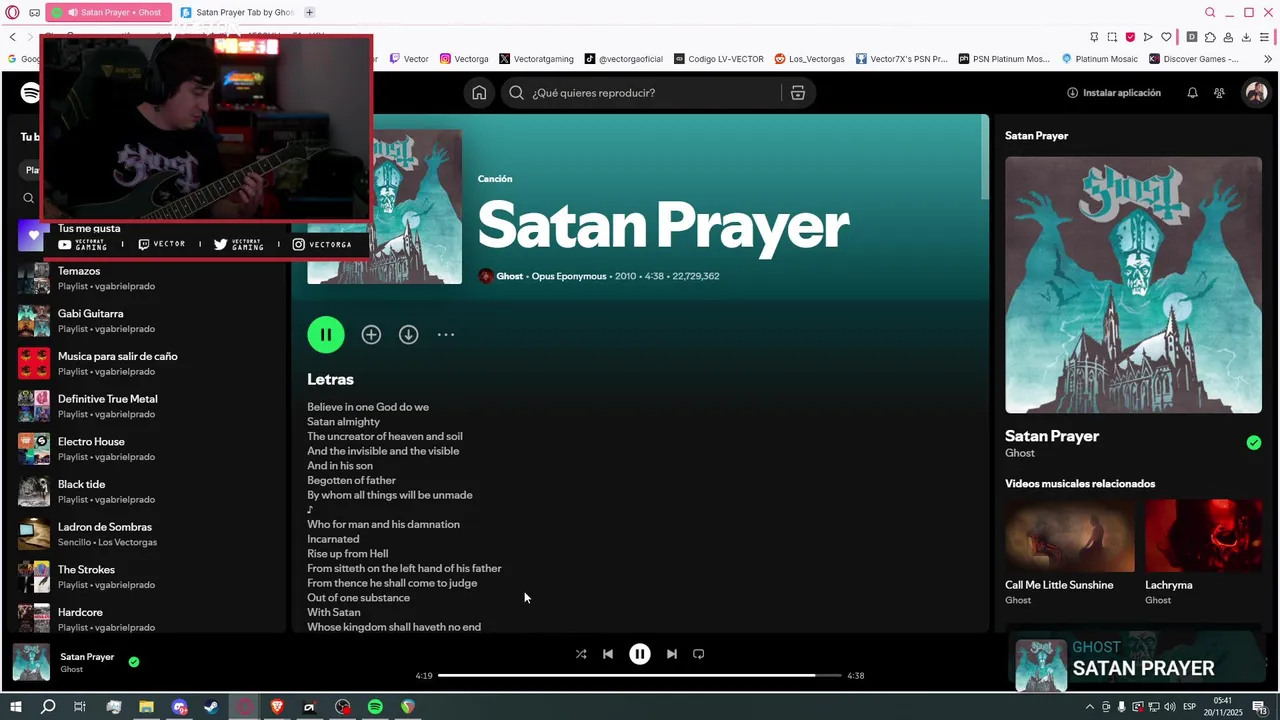
Task: Open a new browser tab with plus button
Action: coord(309,12)
